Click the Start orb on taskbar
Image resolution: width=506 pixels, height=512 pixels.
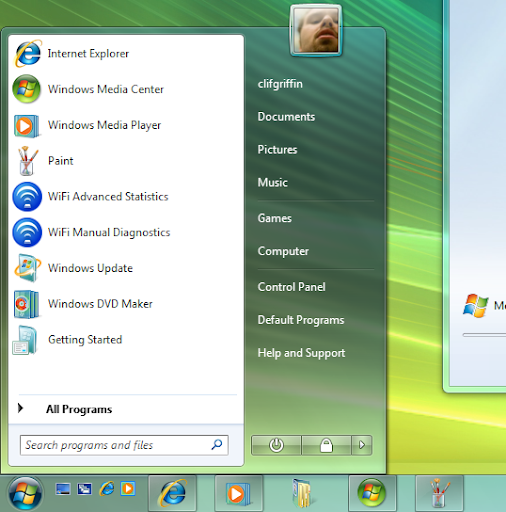tap(25, 493)
